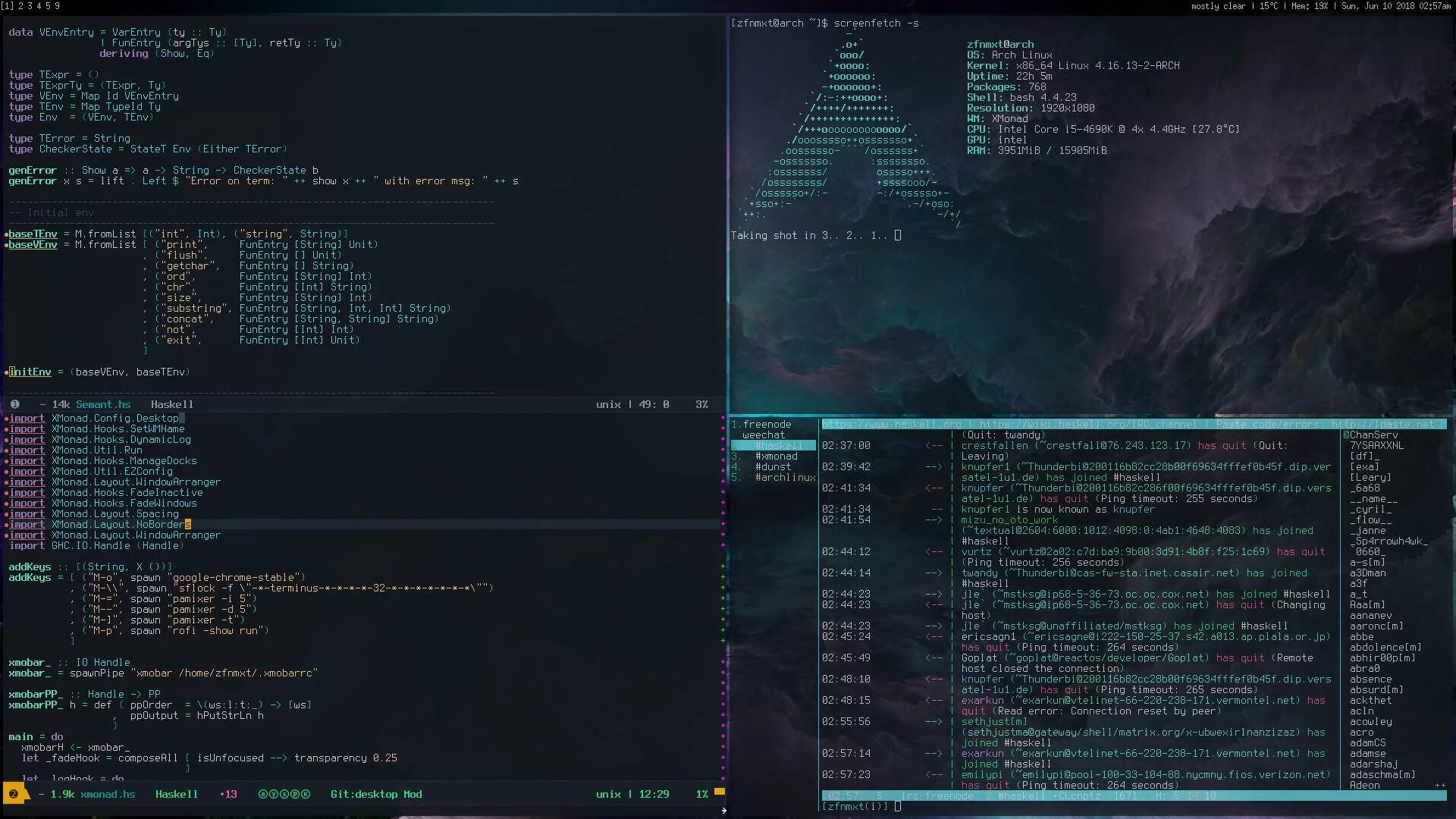Open the https://www.haskell.org link in topic bar
Image resolution: width=1456 pixels, height=819 pixels.
pos(891,425)
